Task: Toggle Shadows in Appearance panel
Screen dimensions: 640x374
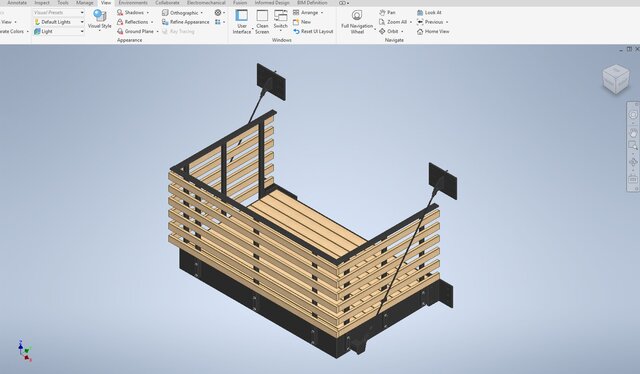Action: pos(131,13)
